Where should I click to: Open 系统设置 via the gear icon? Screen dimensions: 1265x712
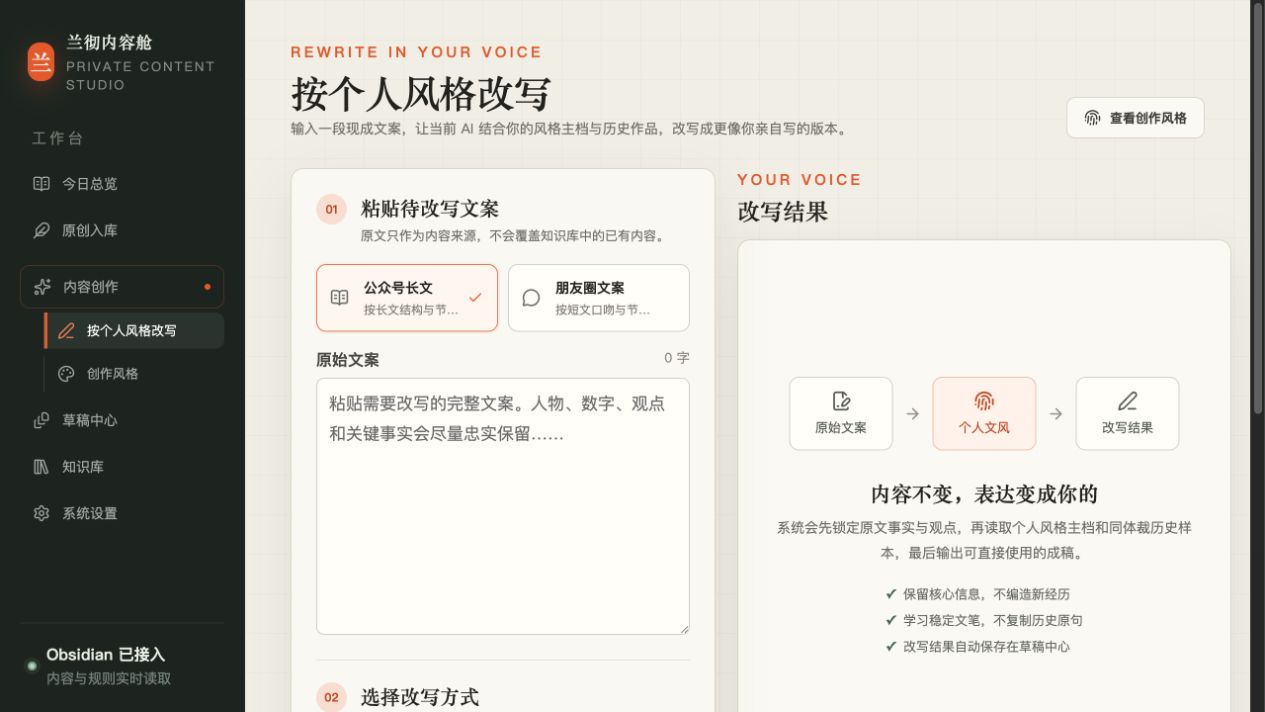tap(41, 513)
